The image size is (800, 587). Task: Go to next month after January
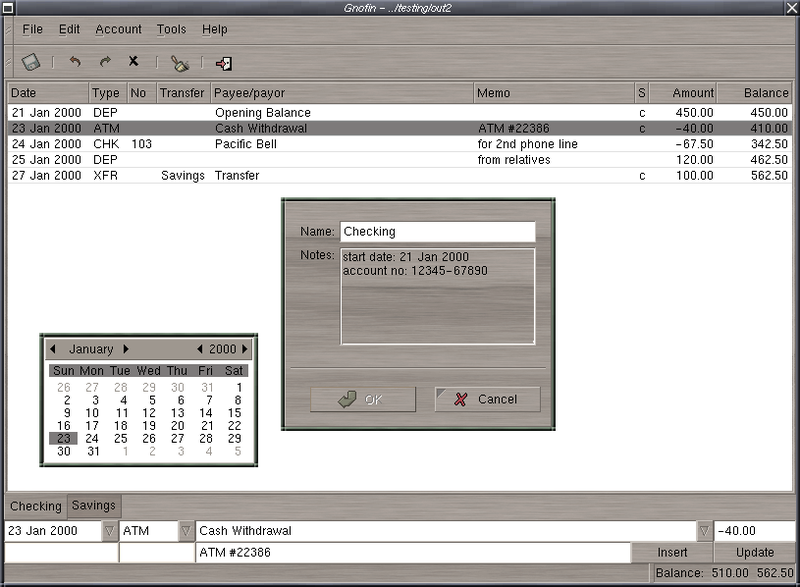pos(126,349)
